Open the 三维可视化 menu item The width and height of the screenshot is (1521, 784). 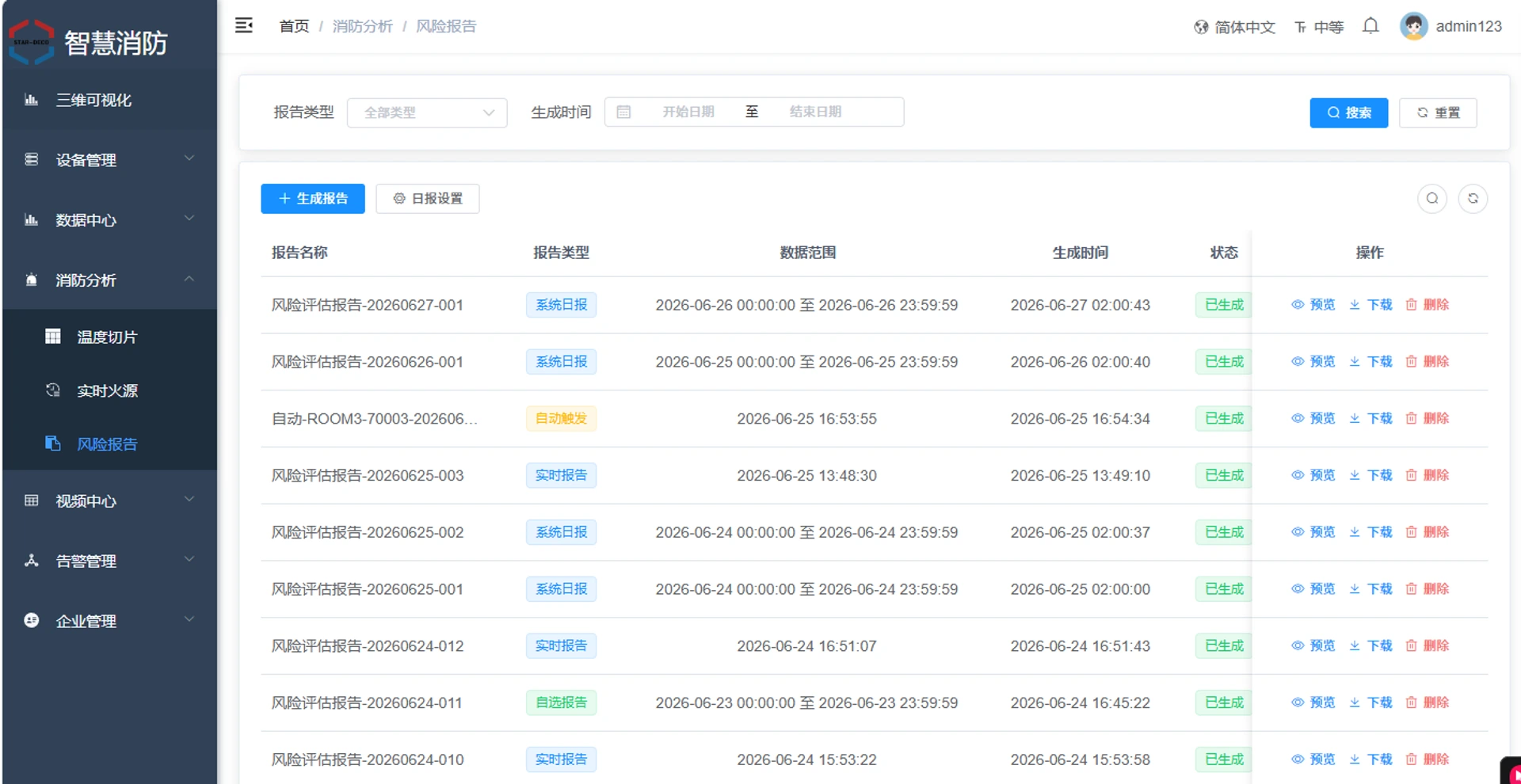(109, 101)
